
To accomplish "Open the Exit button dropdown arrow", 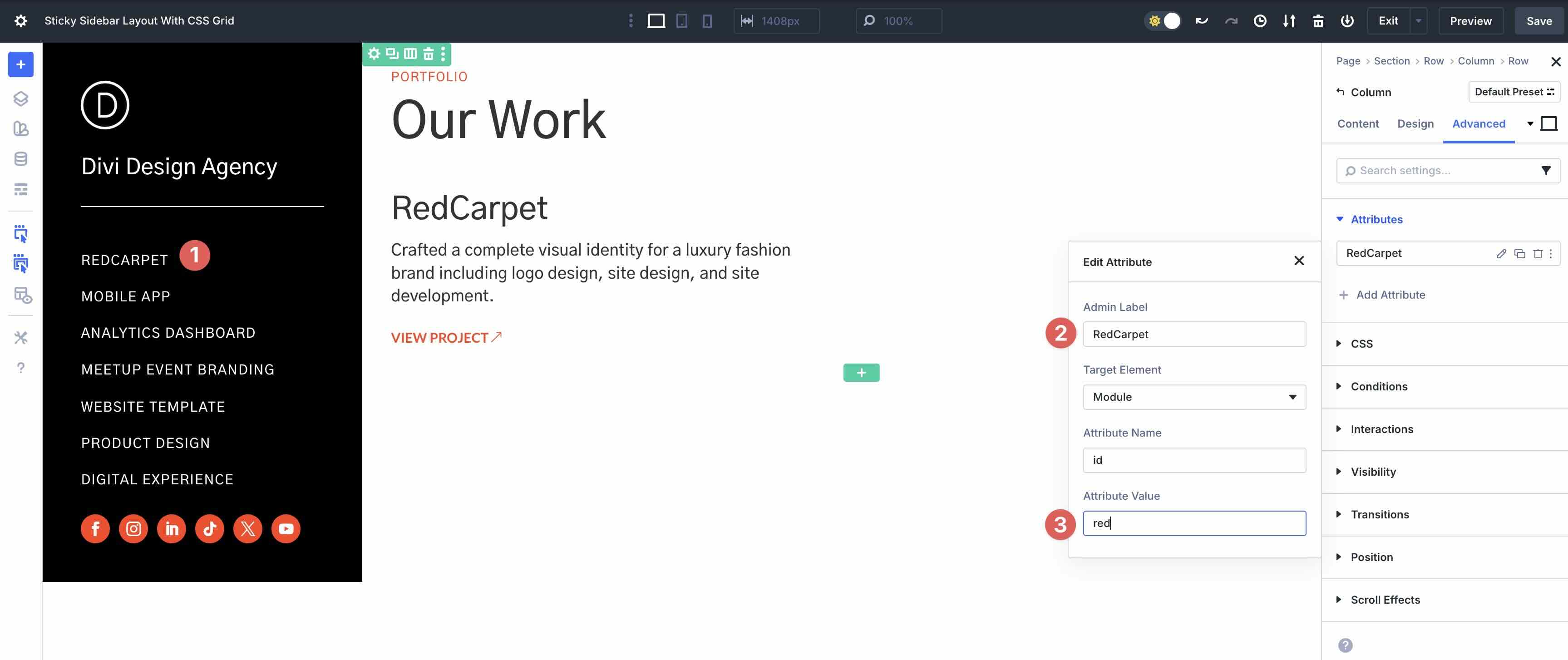I will click(x=1419, y=20).
